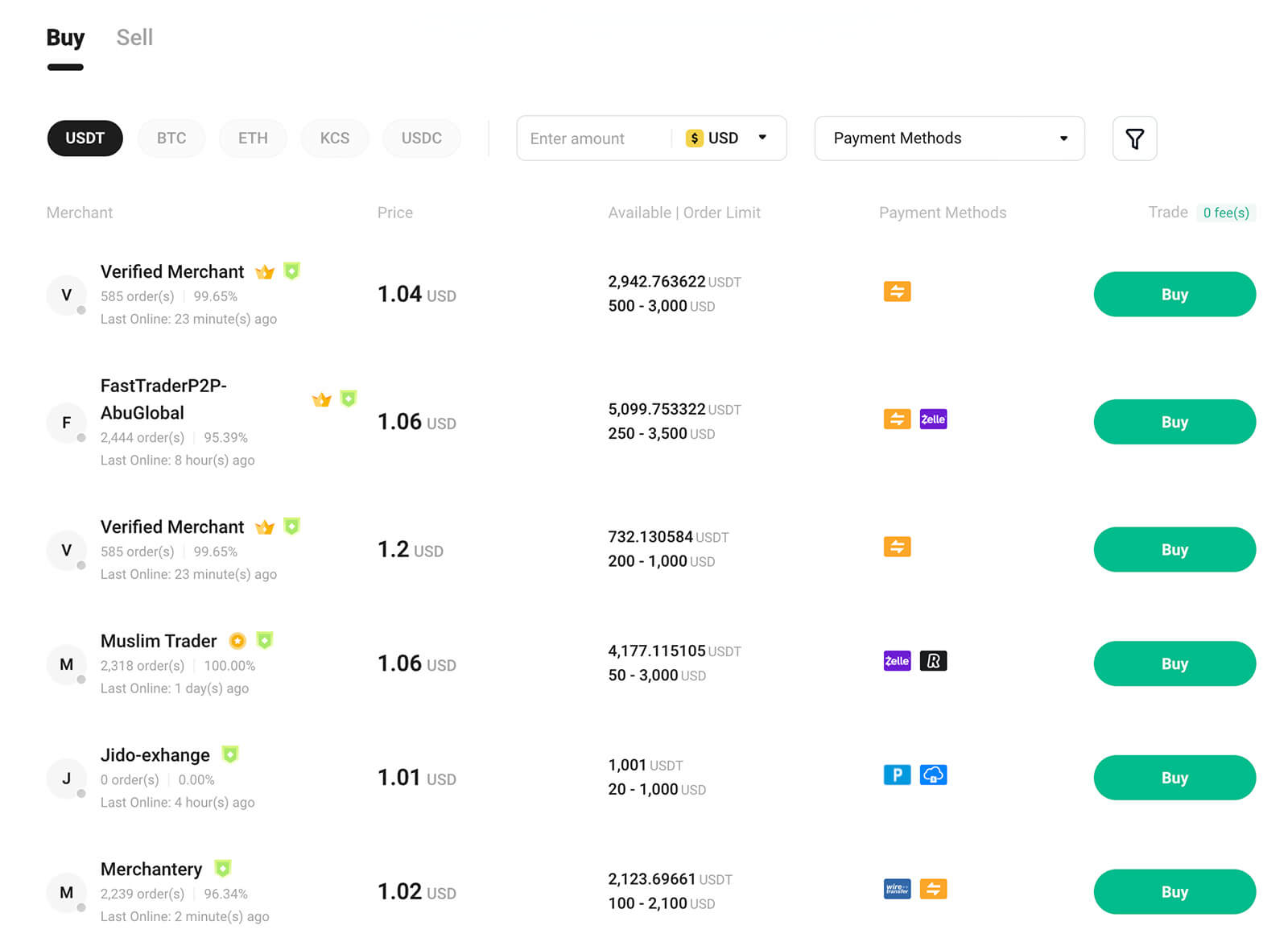Click Revolut icon in Muslim Trader row
1288x942 pixels.
point(932,661)
